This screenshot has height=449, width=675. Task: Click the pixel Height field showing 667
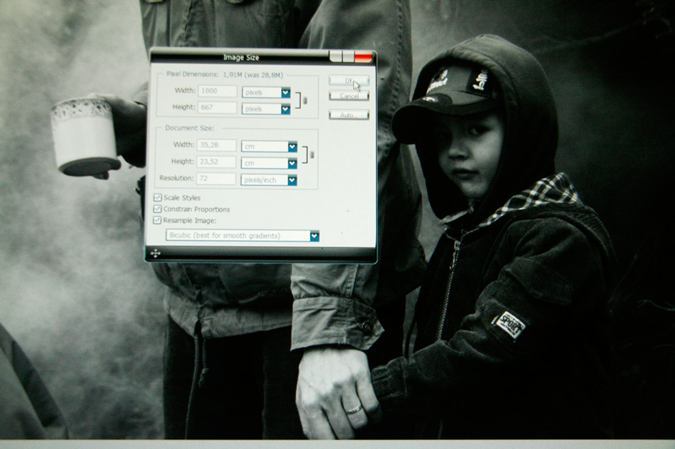217,108
